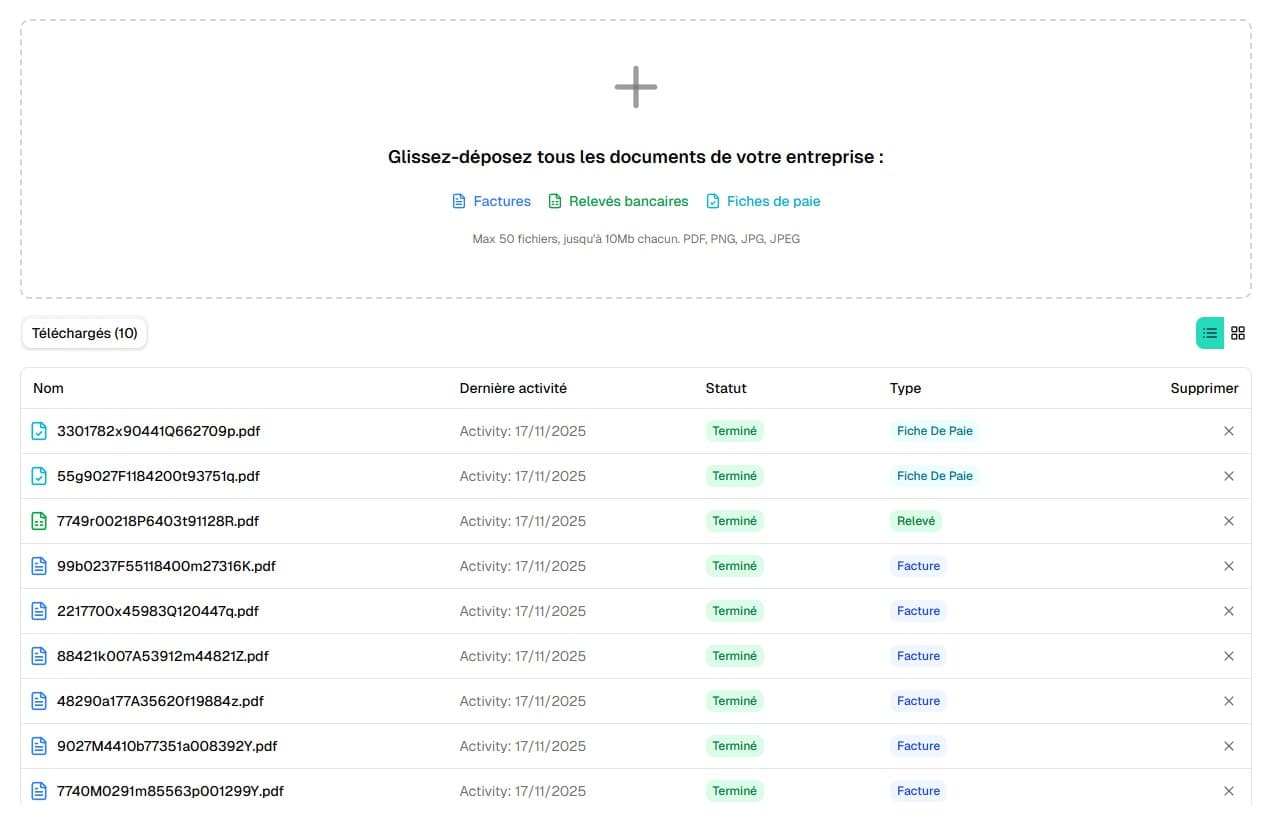Click the Fiche De Paie badge on first row
This screenshot has width=1274, height=831.
(935, 431)
